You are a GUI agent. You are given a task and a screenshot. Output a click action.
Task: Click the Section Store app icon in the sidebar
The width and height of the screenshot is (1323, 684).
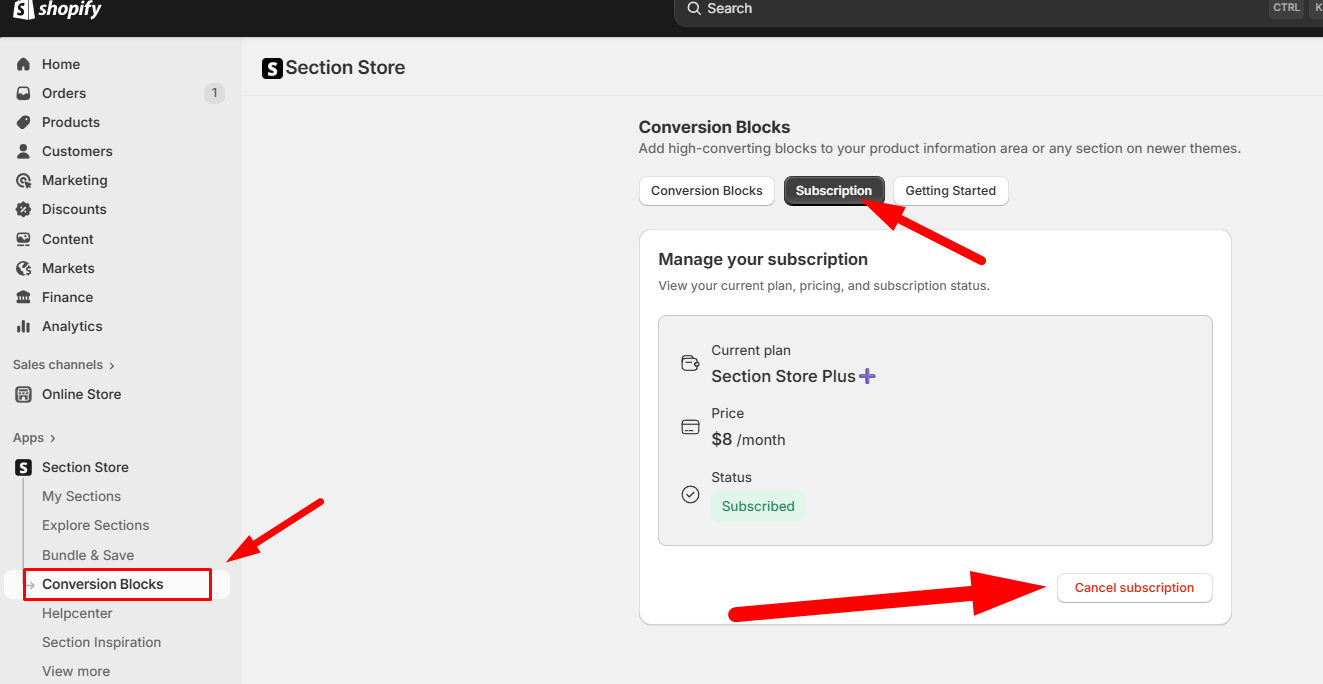23,467
